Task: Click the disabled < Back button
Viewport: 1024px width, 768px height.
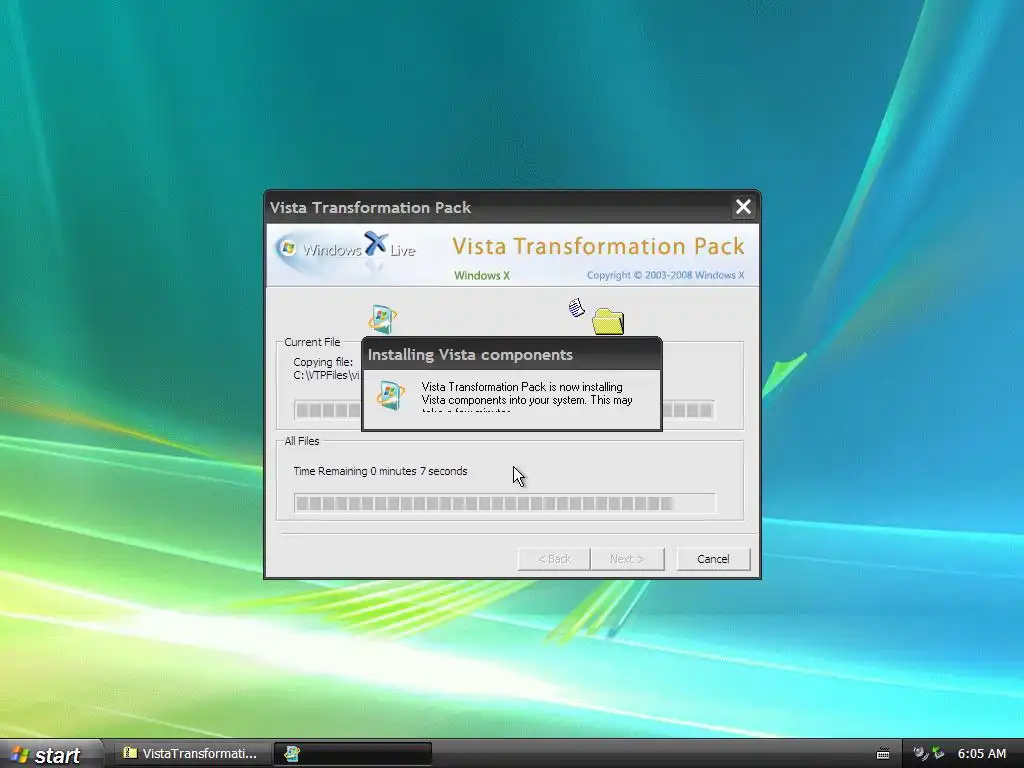Action: (x=554, y=559)
